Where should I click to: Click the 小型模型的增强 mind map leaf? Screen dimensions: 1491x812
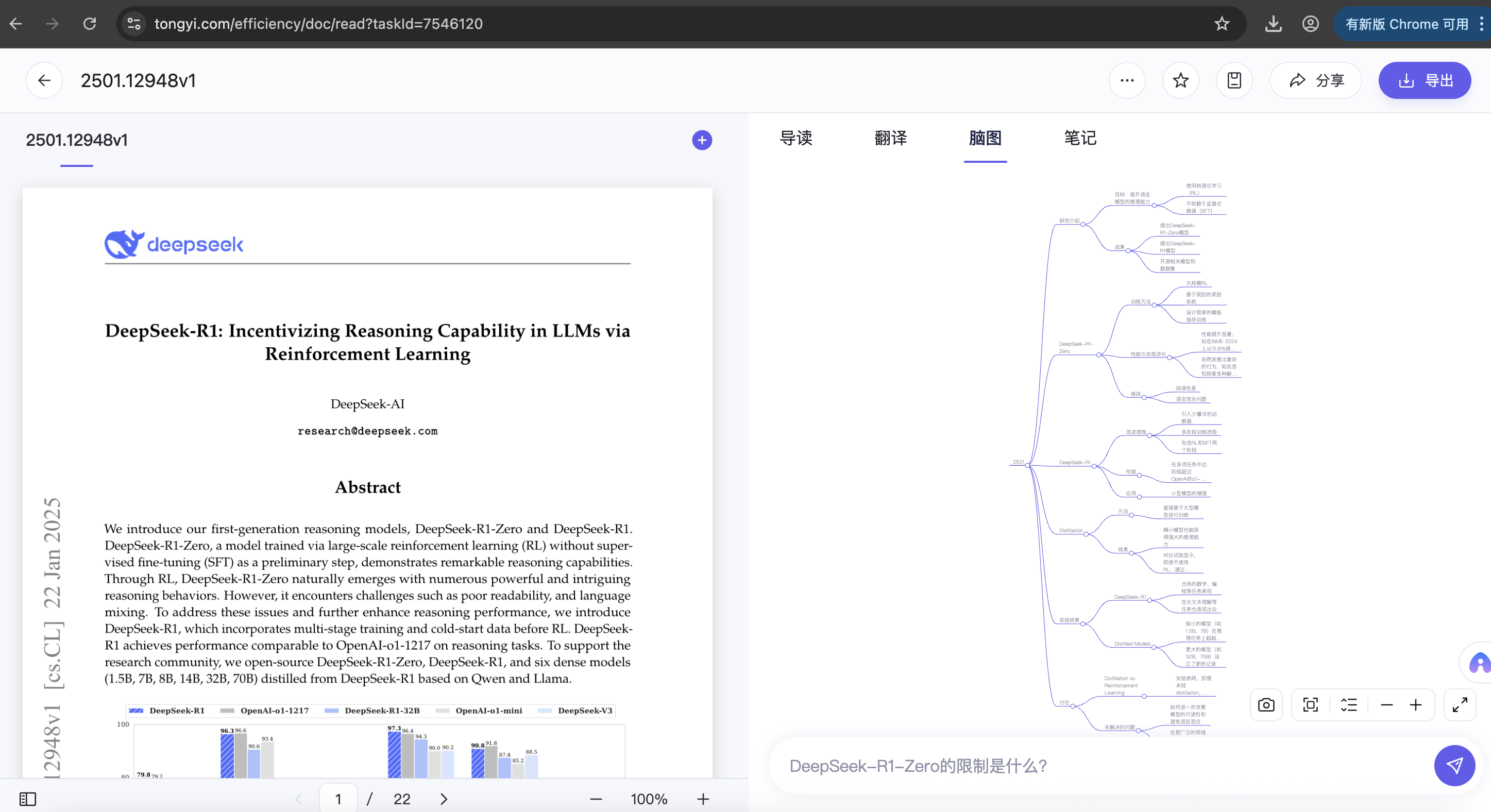coord(1189,493)
